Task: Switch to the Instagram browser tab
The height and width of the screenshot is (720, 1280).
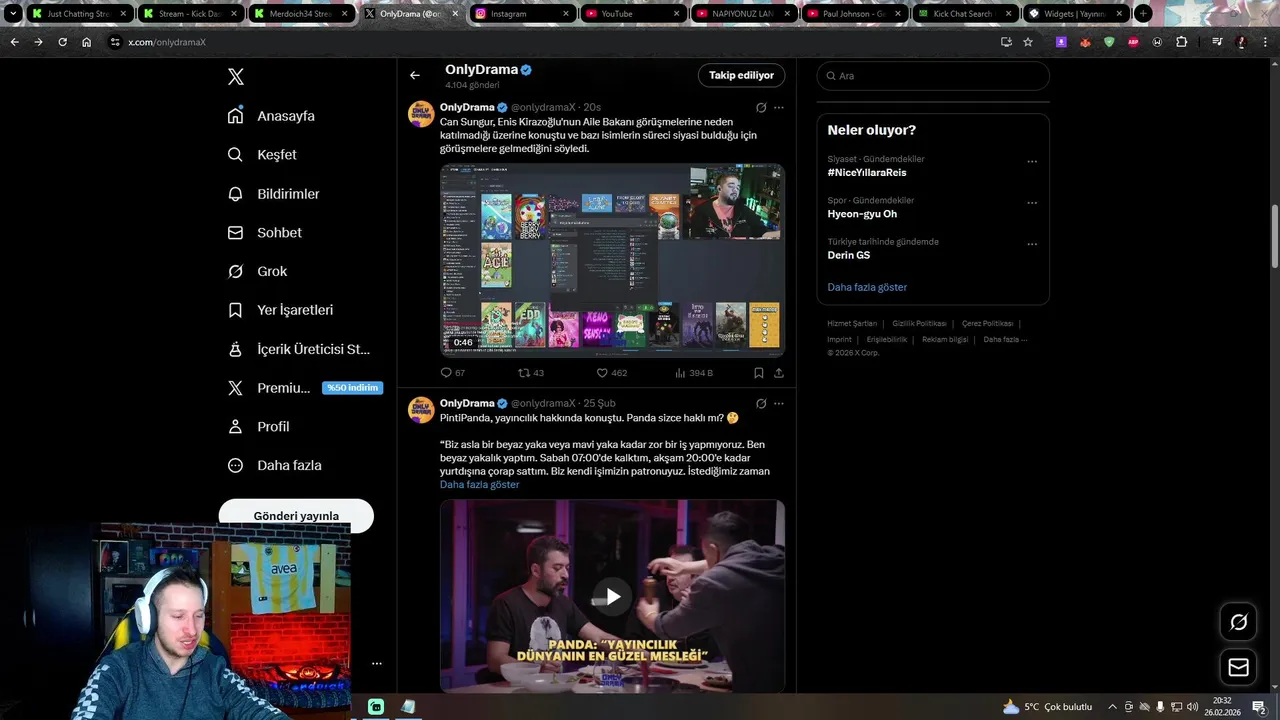Action: point(521,14)
